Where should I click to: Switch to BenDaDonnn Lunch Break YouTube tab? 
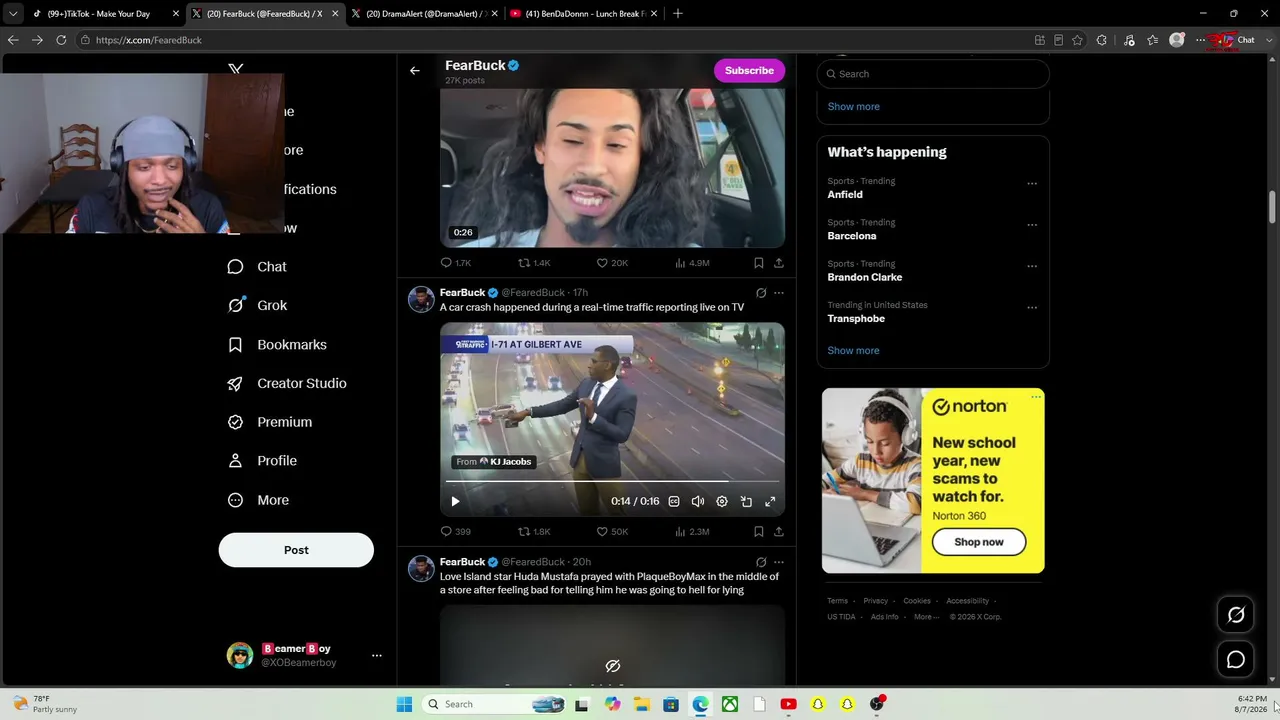582,14
